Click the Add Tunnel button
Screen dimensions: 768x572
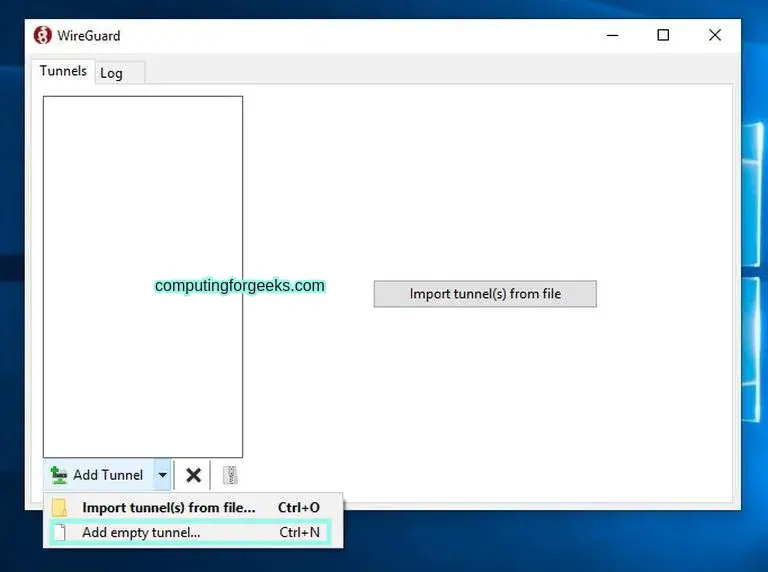[99, 475]
